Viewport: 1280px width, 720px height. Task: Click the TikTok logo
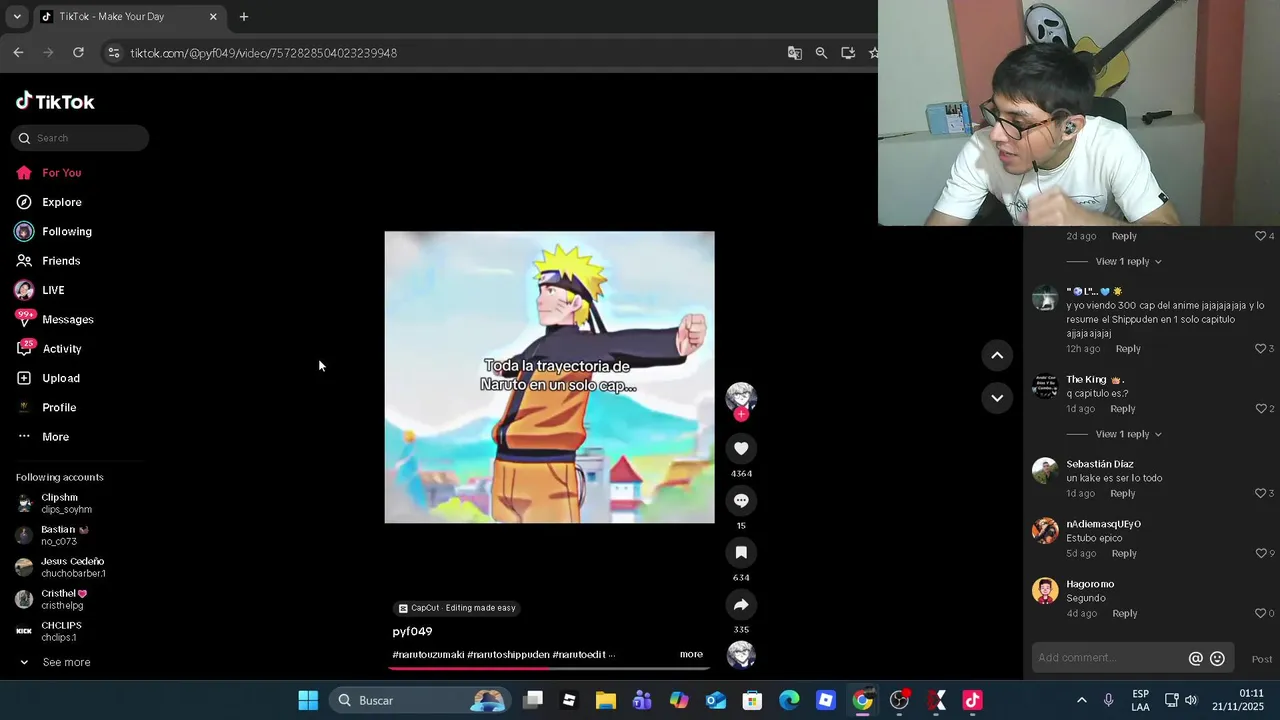(x=55, y=101)
